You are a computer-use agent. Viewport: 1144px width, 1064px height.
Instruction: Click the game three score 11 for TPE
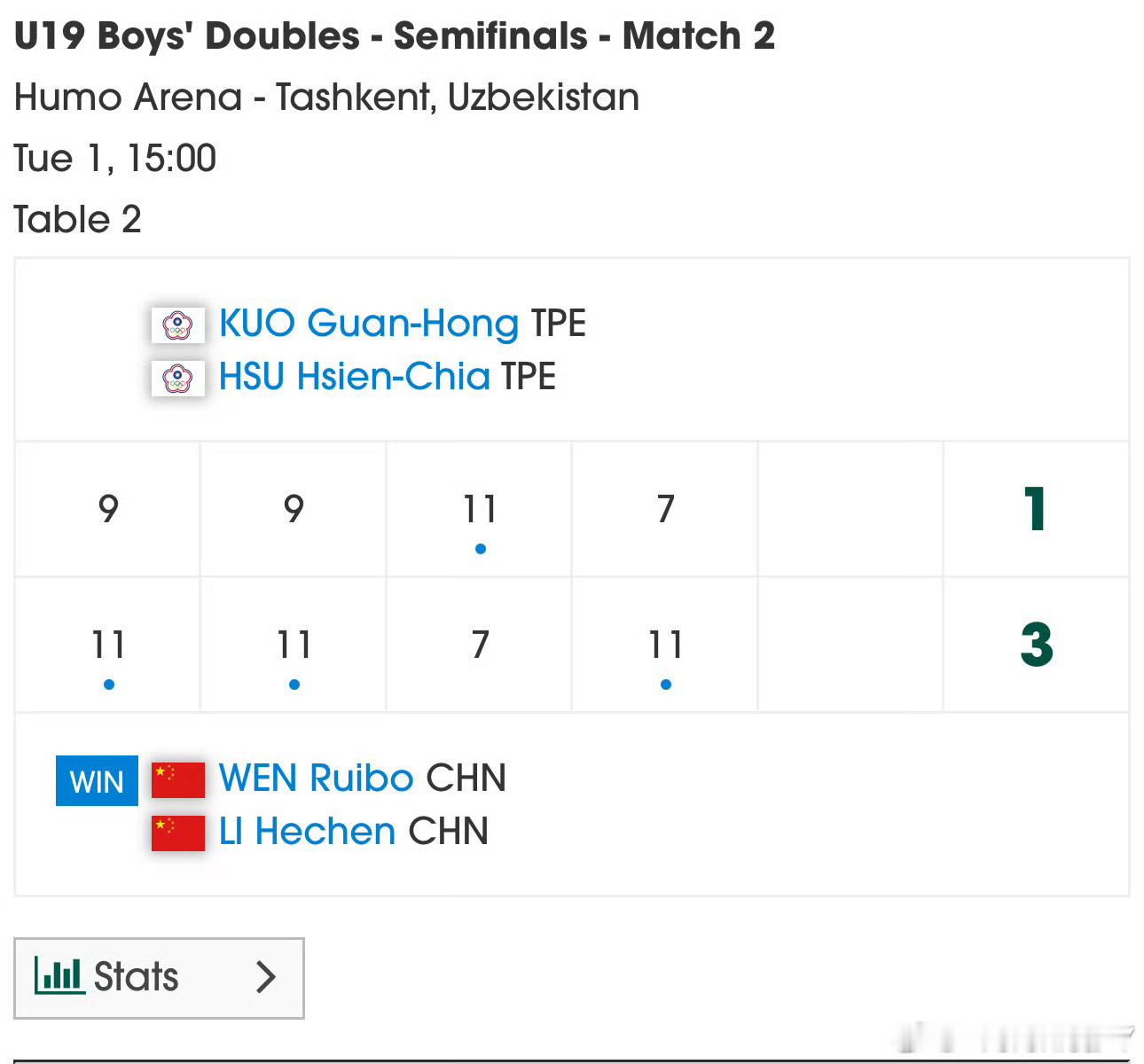[480, 509]
